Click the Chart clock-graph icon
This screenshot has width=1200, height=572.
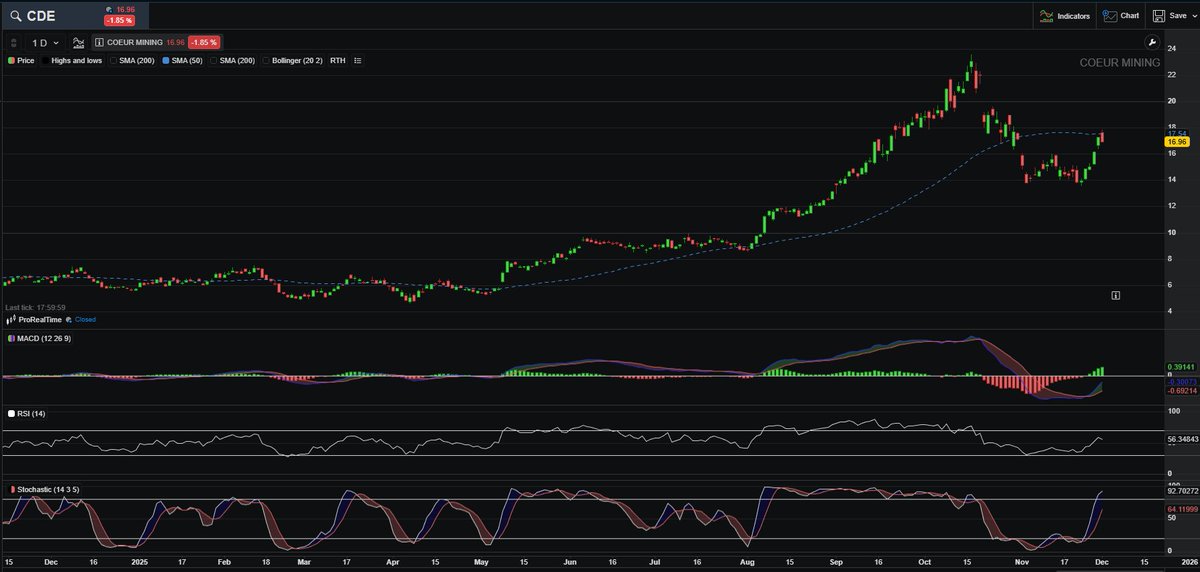coord(1110,16)
